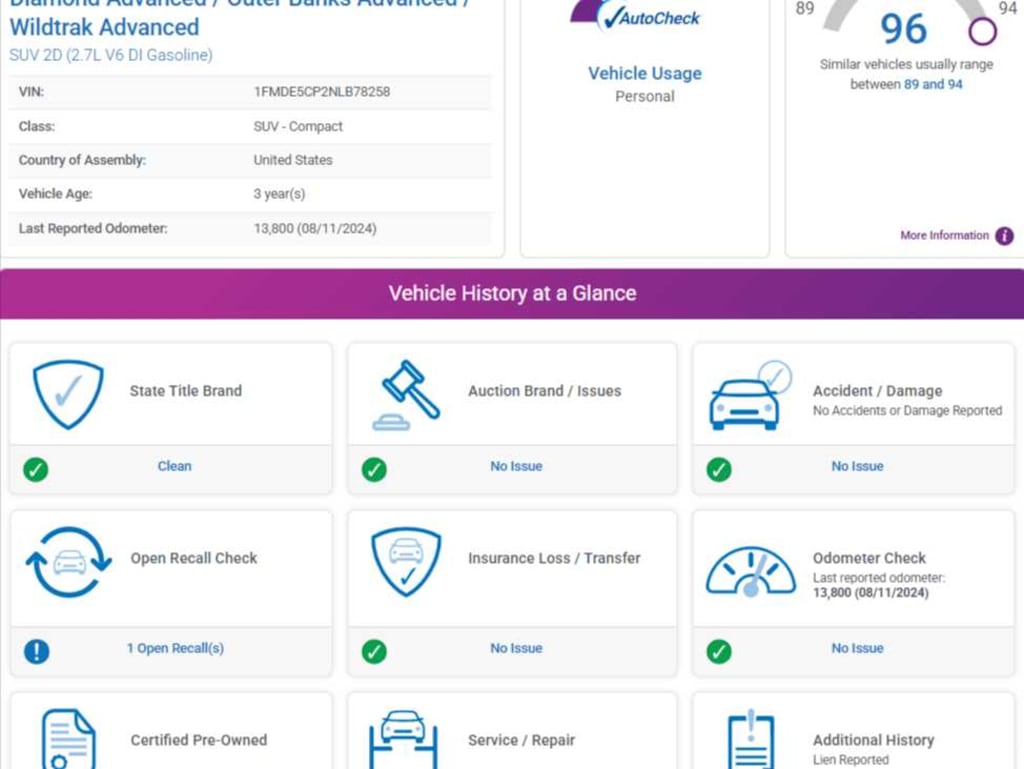
Task: Open the More Information link
Action: click(x=944, y=236)
